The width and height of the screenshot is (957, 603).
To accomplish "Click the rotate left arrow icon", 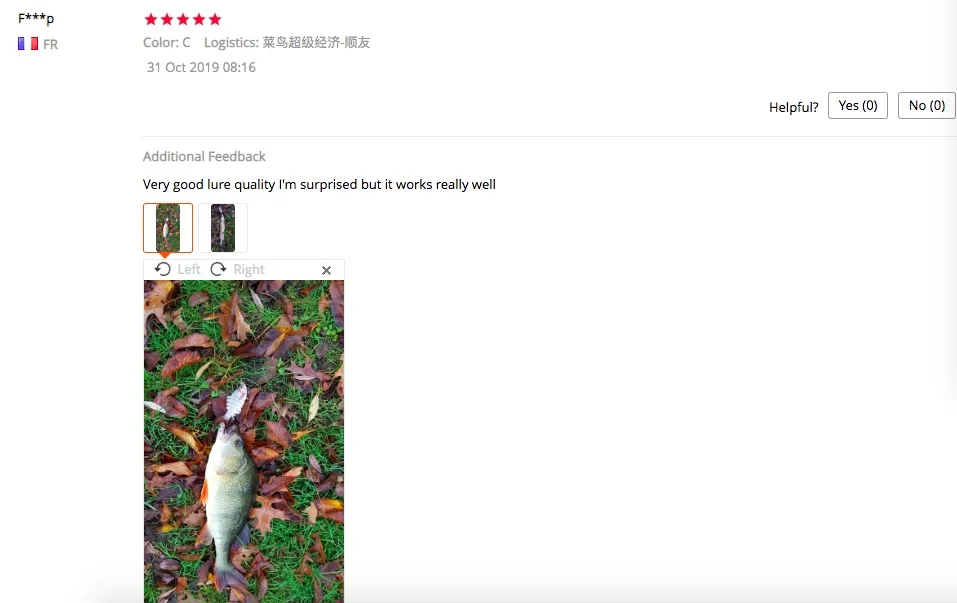I will (162, 269).
